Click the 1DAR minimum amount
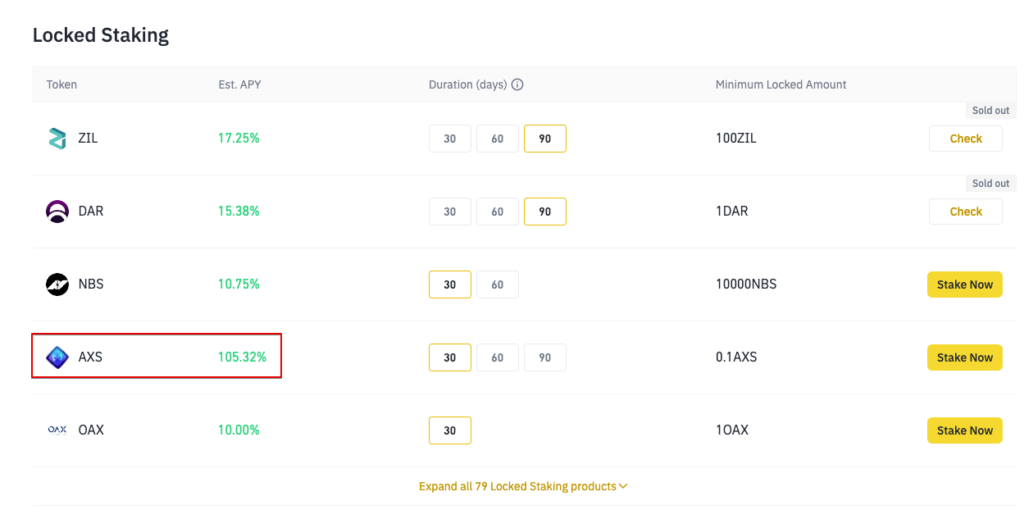Screen dimensions: 1024x519 coord(732,212)
